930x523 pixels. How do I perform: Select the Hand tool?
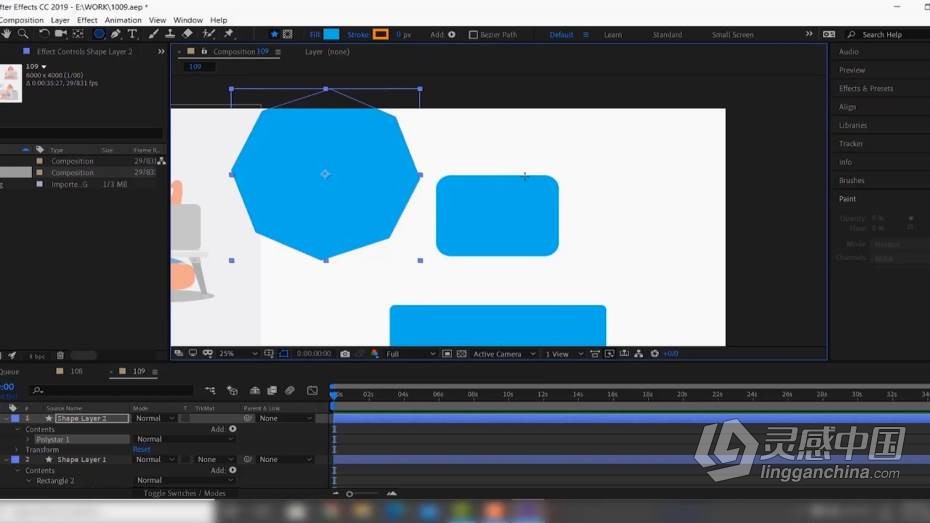(x=7, y=34)
